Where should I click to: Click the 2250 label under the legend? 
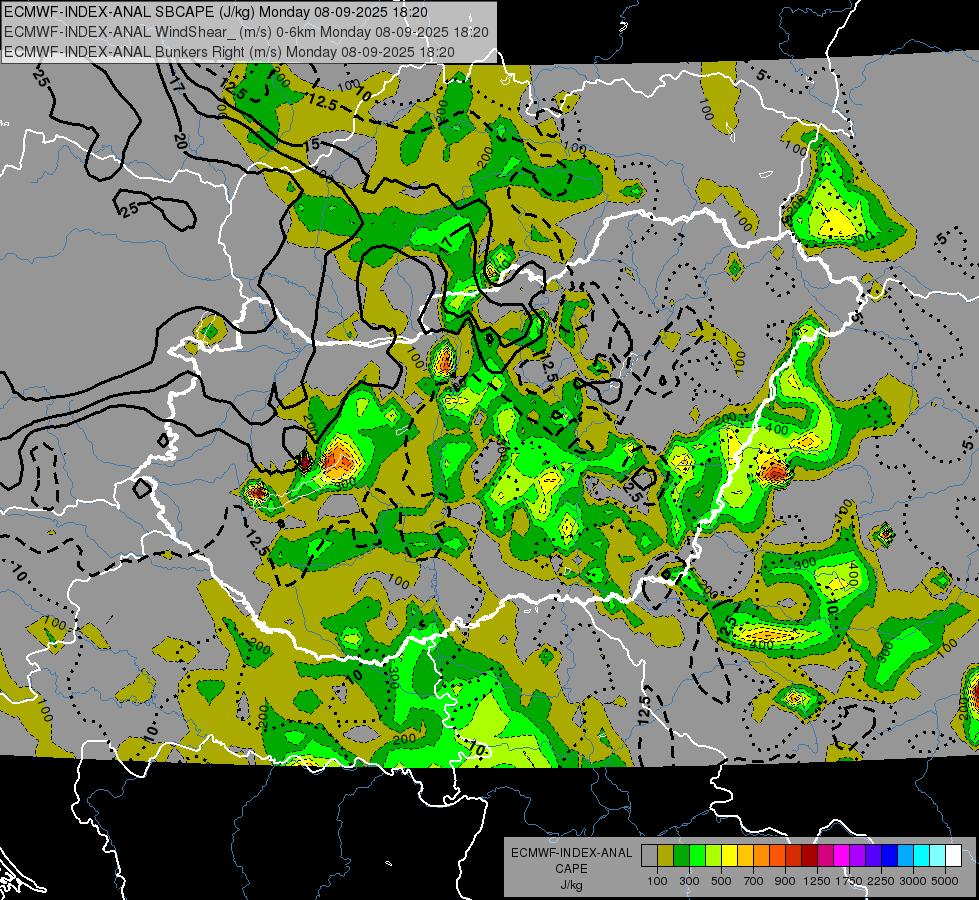(881, 881)
